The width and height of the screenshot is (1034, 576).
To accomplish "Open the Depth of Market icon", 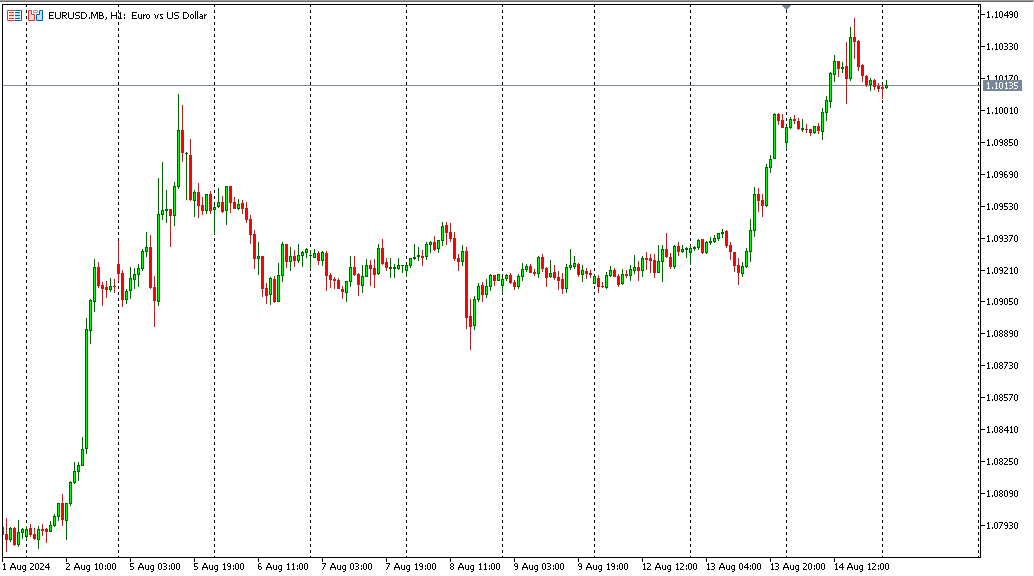I will click(14, 15).
